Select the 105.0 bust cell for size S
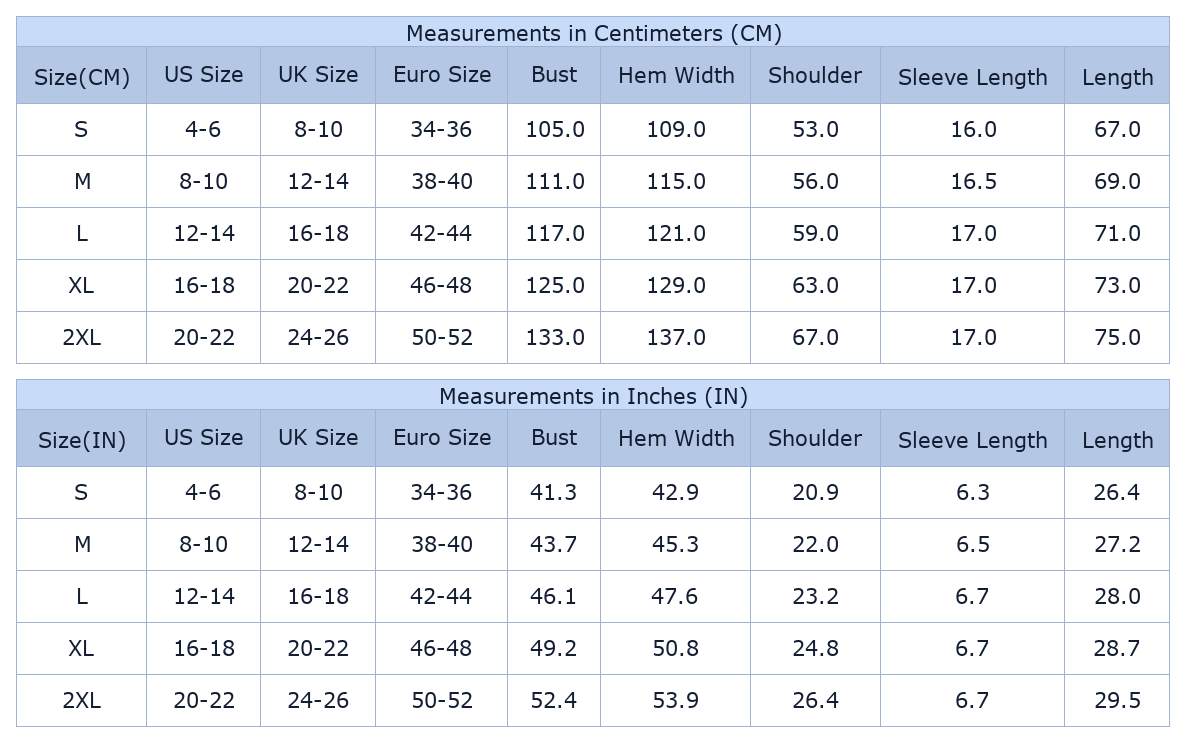This screenshot has width=1185, height=748. (x=555, y=130)
